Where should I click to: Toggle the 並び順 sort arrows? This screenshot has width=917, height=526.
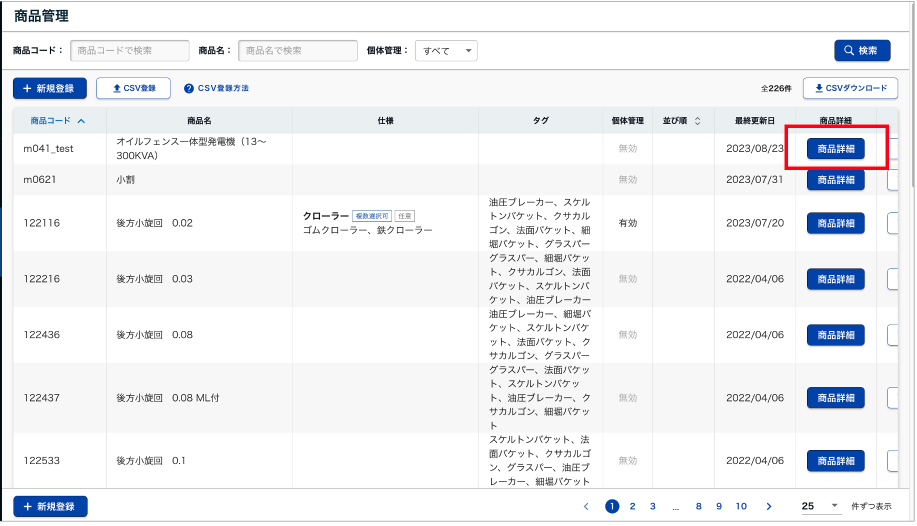(697, 121)
